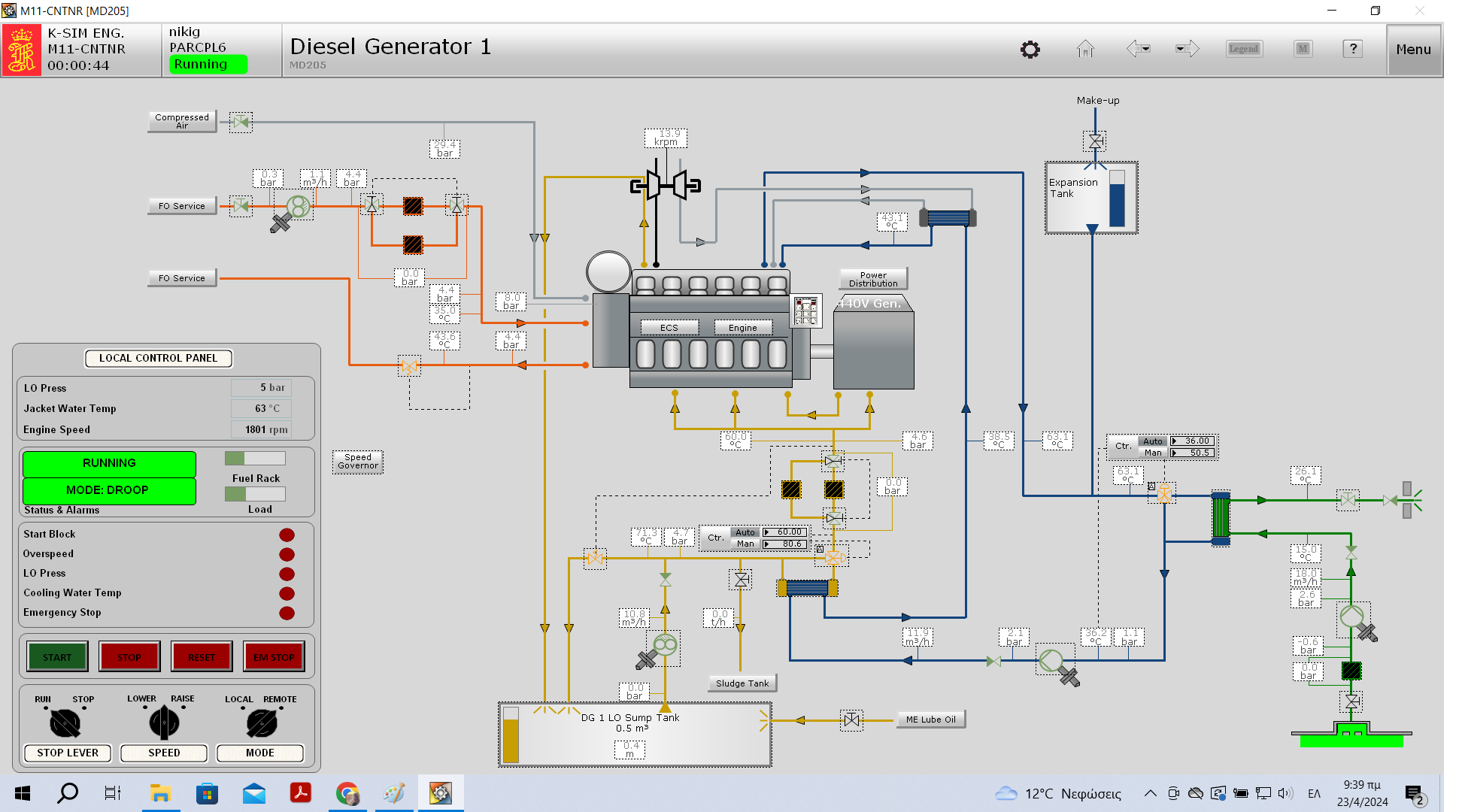Toggle the LOCAL/REMOTE mode switch
Image resolution: width=1462 pixels, height=812 pixels.
point(261,723)
